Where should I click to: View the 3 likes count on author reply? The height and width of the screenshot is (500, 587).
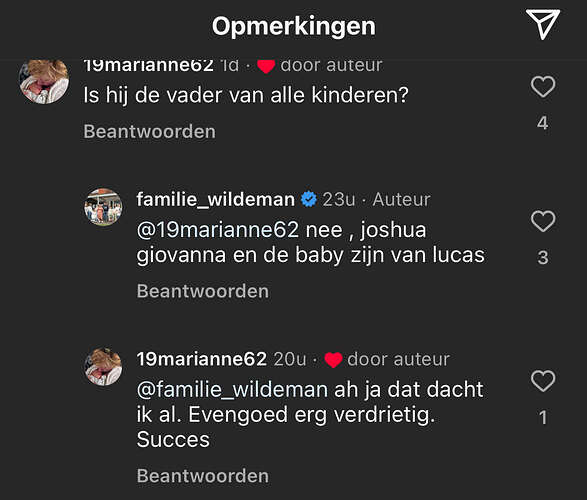coord(543,257)
